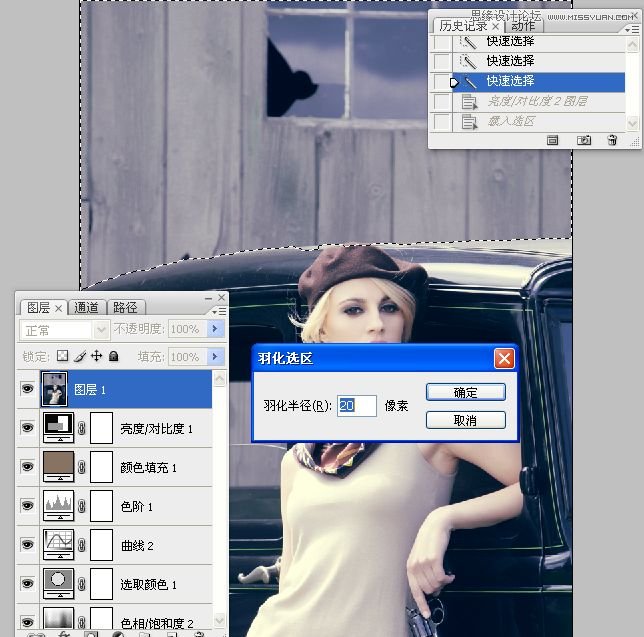Toggle visibility of 亮度/对比度 1 layer

tap(27, 428)
